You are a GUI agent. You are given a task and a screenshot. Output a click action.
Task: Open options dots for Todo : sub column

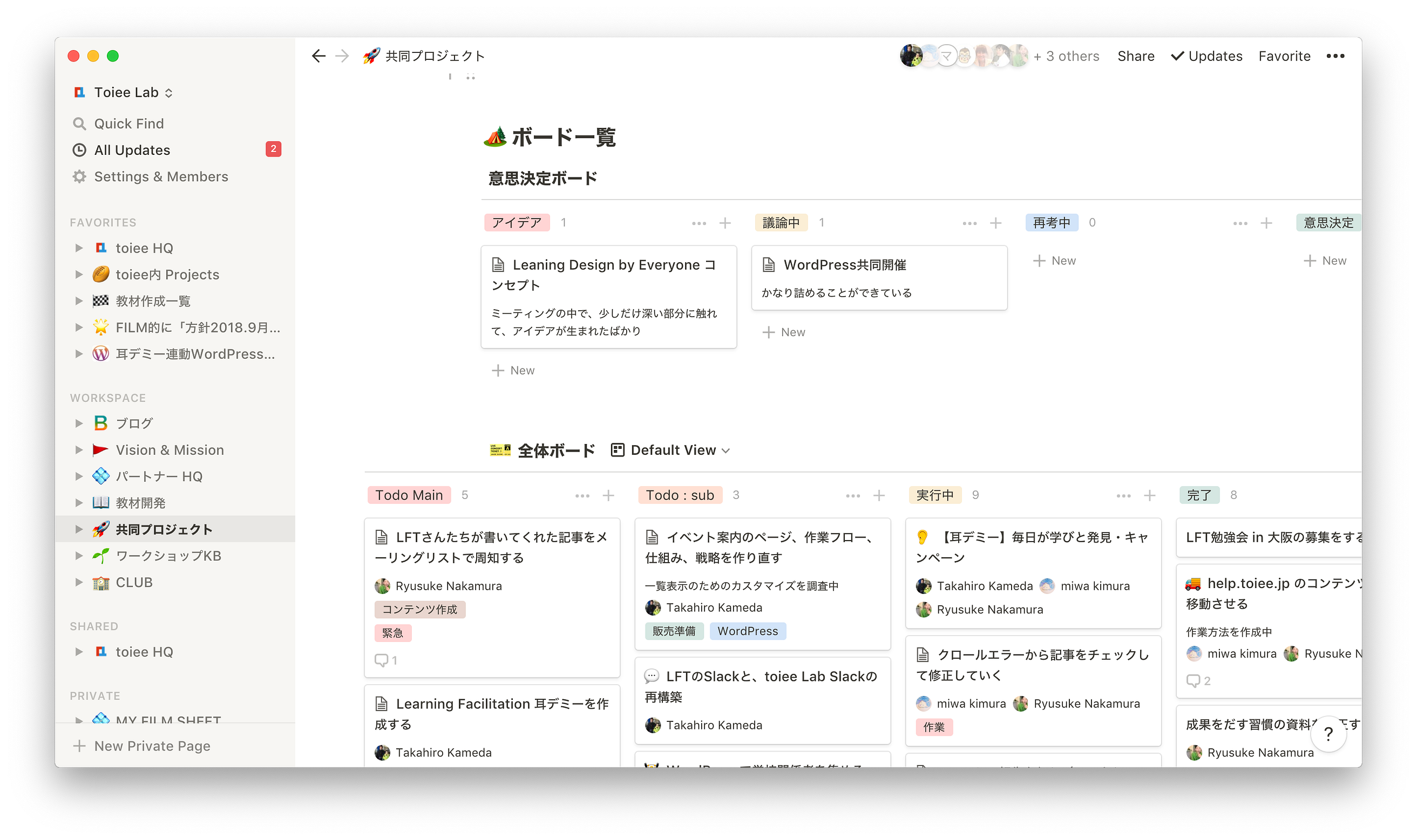pos(853,495)
